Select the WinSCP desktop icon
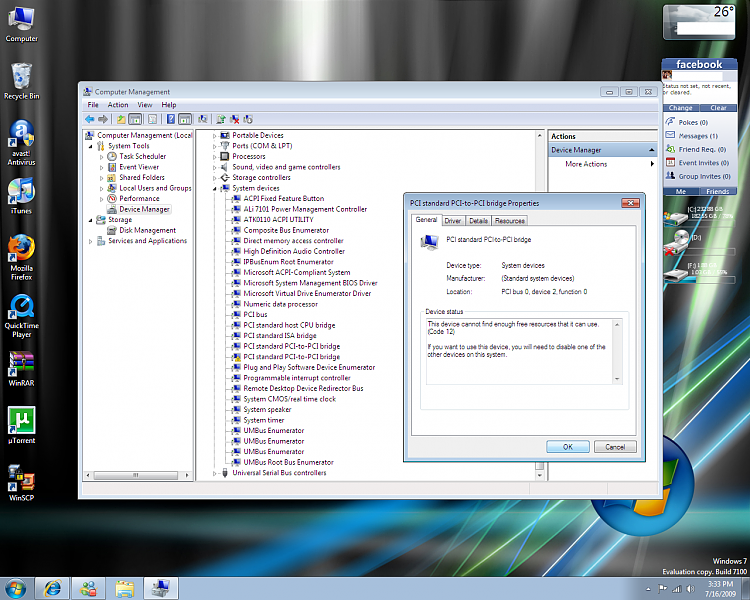 tap(21, 482)
